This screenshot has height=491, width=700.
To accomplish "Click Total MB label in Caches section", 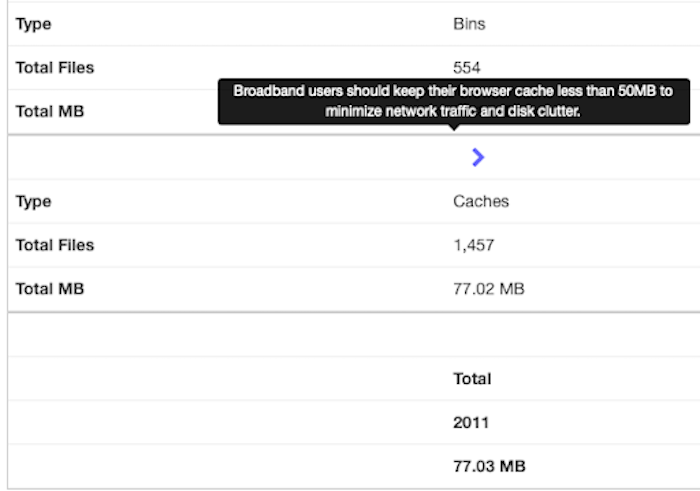I will pos(50,289).
